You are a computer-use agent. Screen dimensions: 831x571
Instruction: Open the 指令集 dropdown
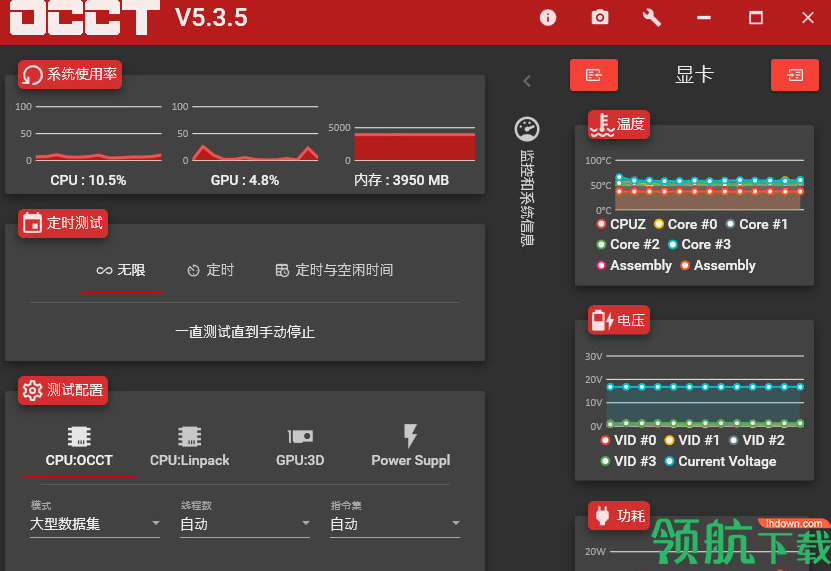pos(395,524)
